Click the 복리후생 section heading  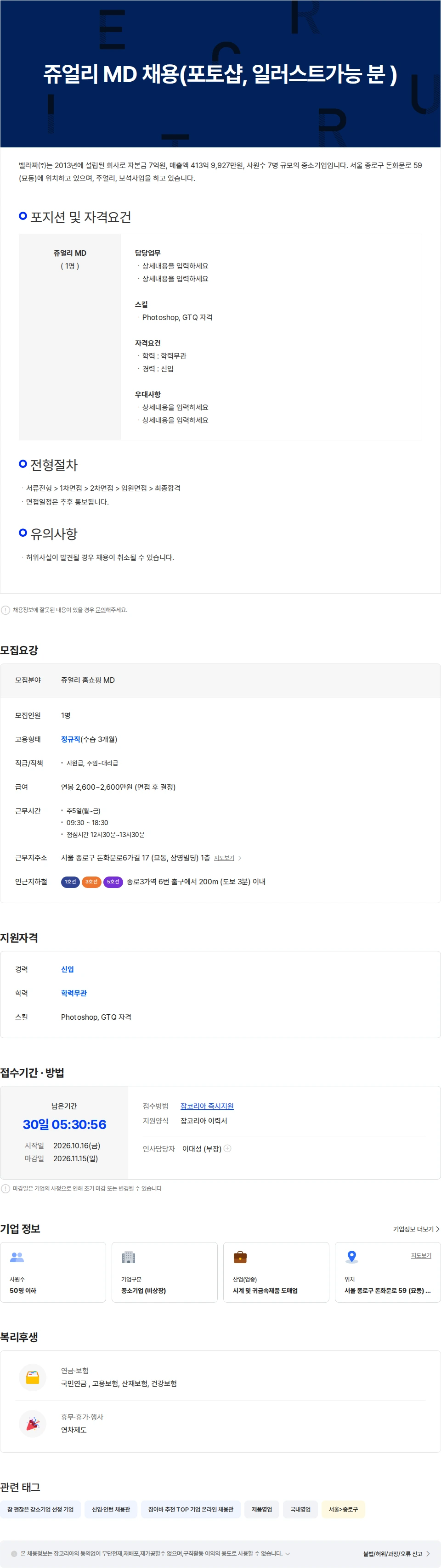[x=19, y=1338]
